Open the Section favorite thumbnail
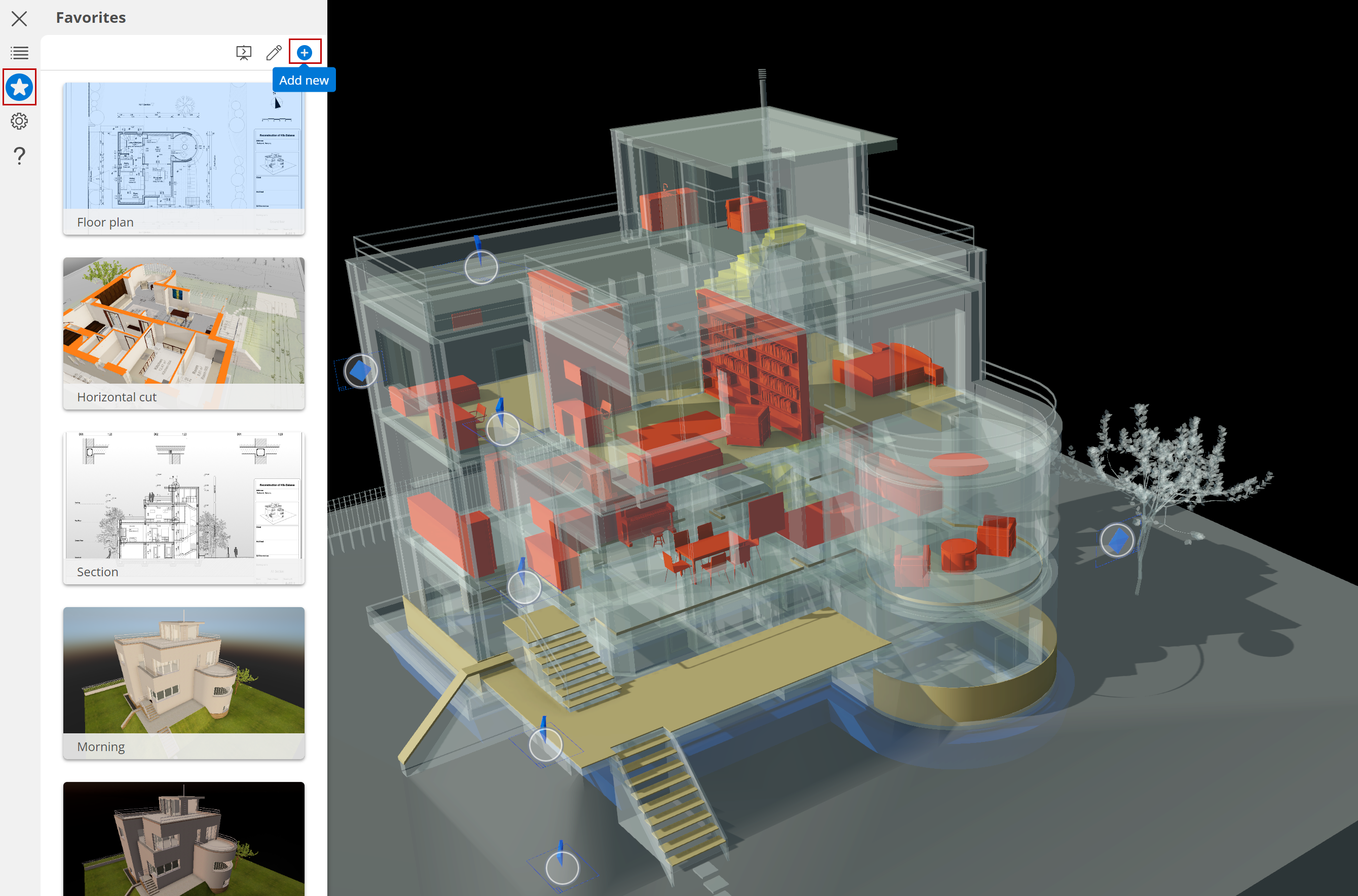 [183, 496]
